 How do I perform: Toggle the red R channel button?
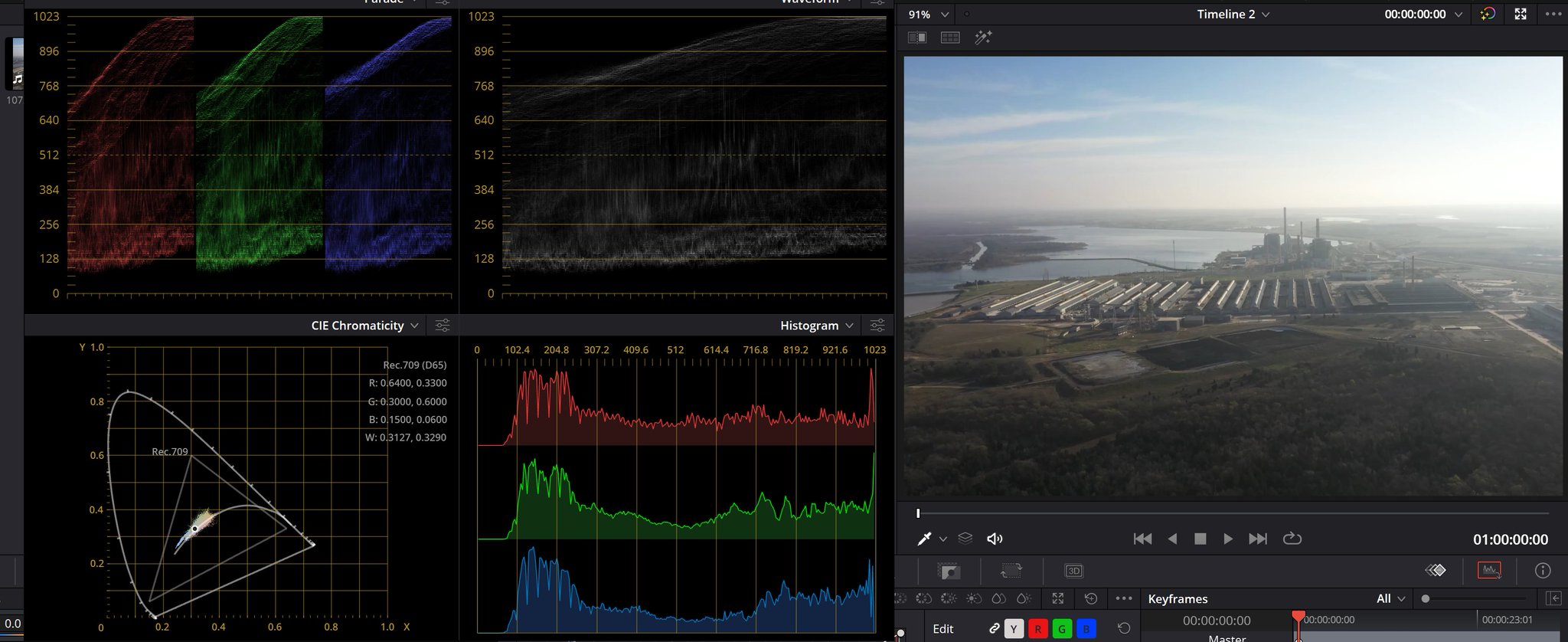coord(1038,629)
